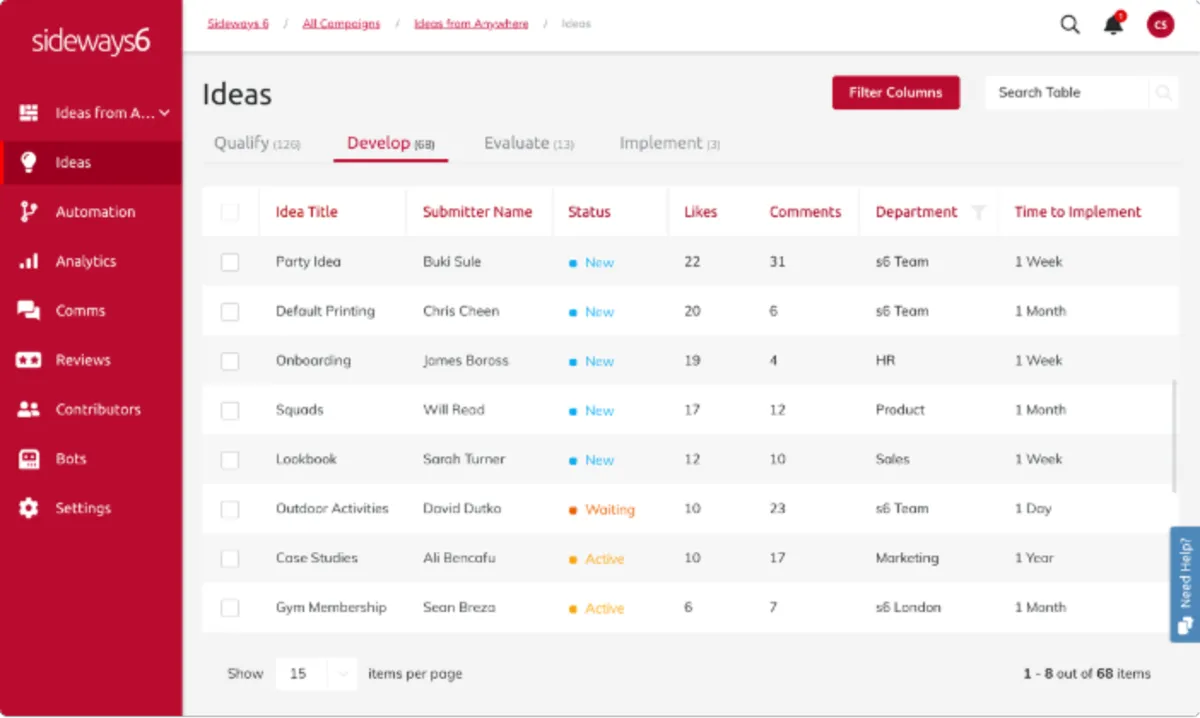Check the Lookbook row checkbox
The width and height of the screenshot is (1200, 718).
pyautogui.click(x=230, y=460)
